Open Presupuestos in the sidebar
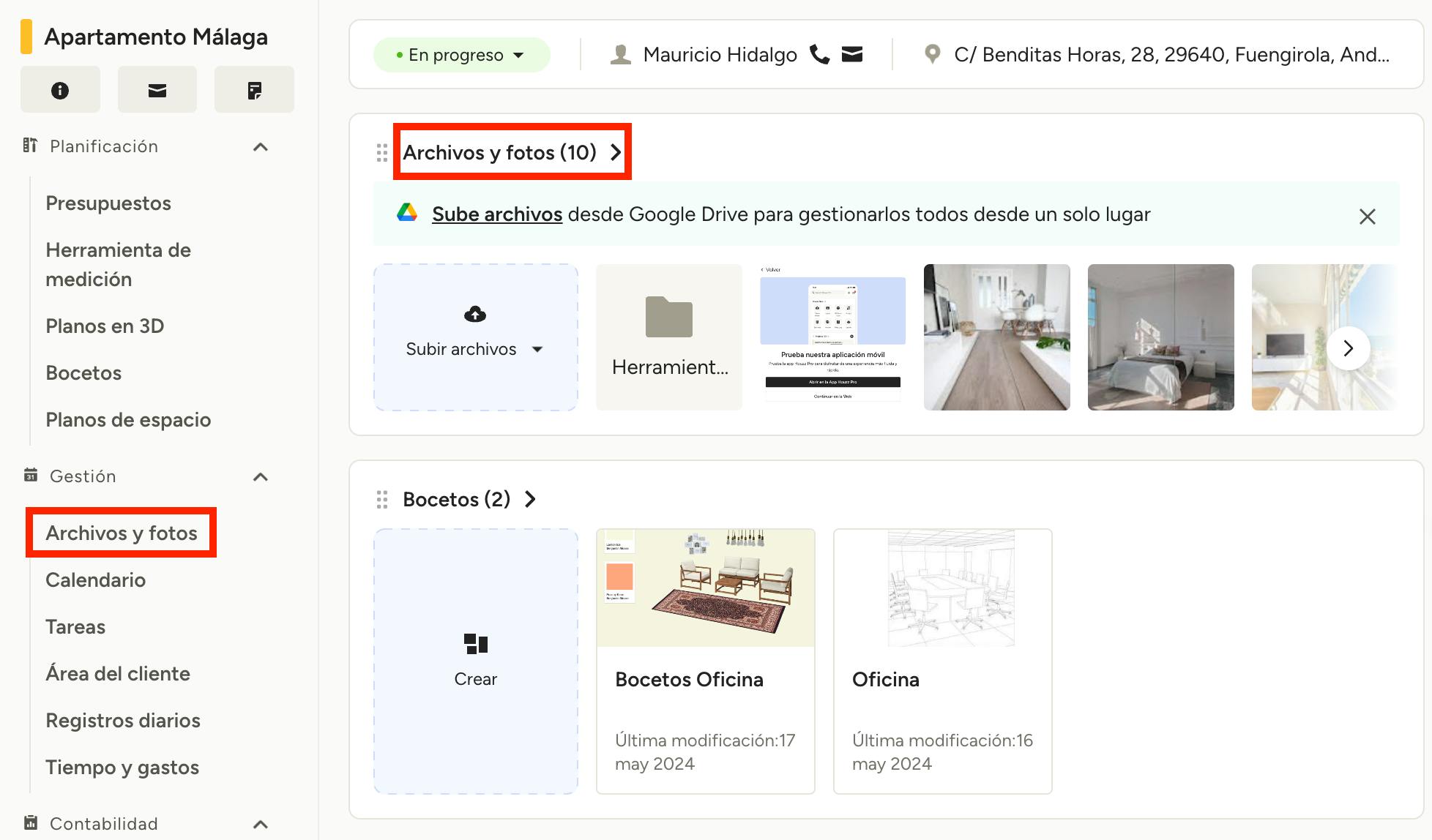1432x840 pixels. click(108, 203)
